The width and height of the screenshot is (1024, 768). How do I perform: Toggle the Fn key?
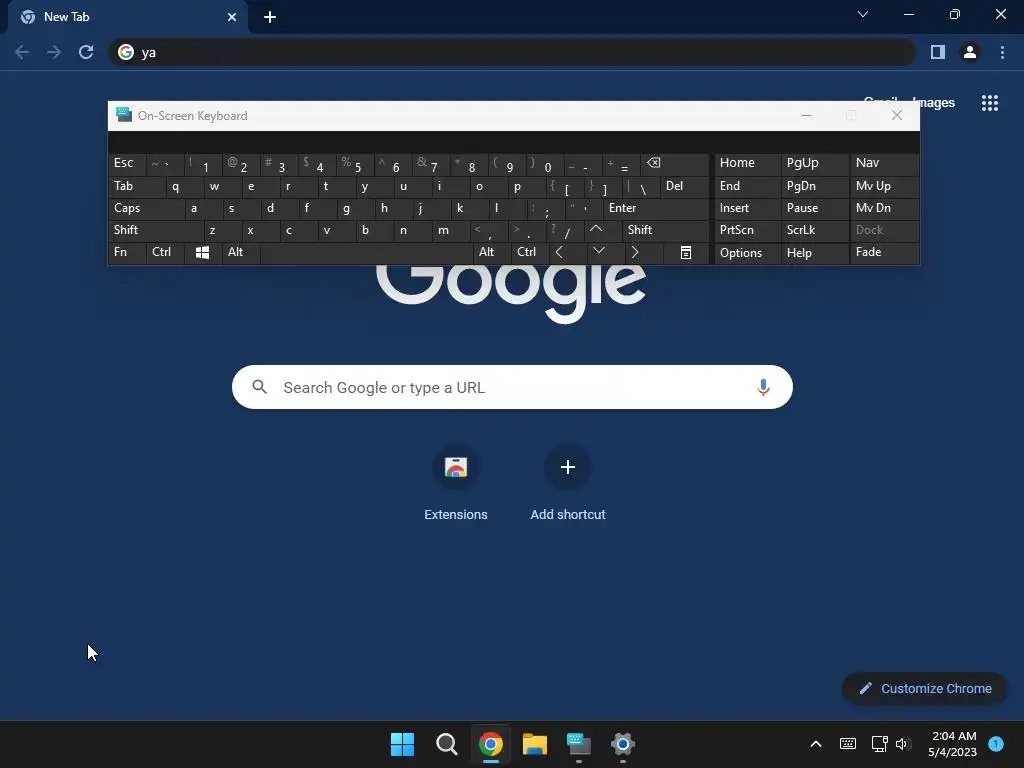pos(127,252)
